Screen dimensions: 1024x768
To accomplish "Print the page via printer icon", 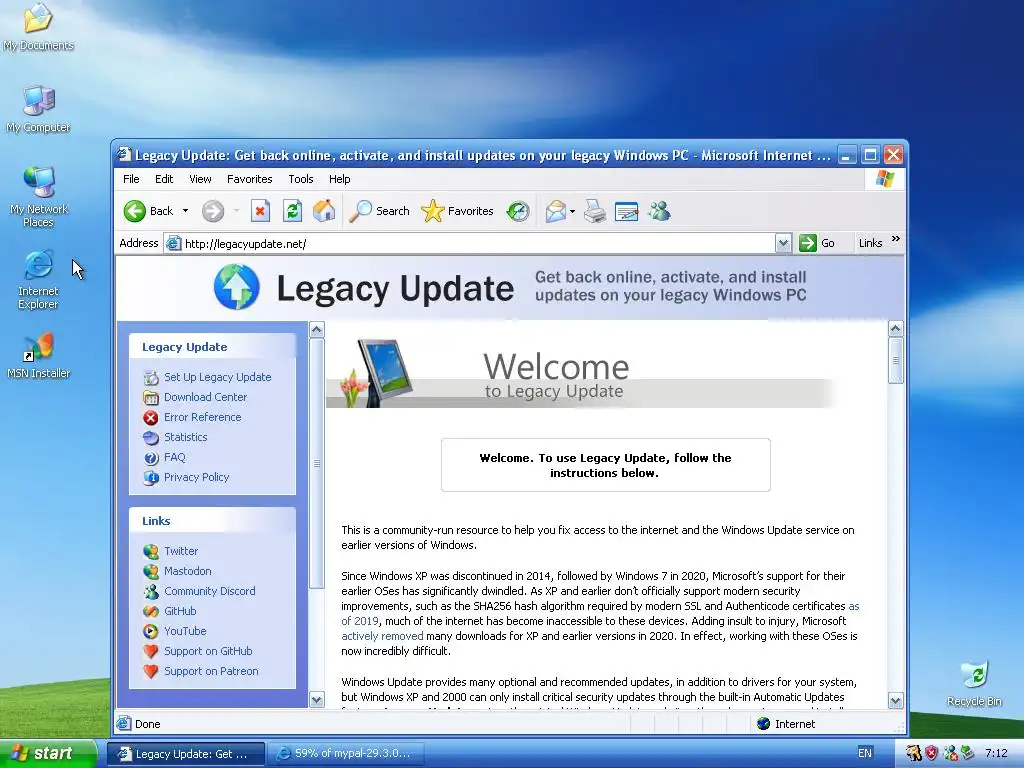I will (x=595, y=211).
